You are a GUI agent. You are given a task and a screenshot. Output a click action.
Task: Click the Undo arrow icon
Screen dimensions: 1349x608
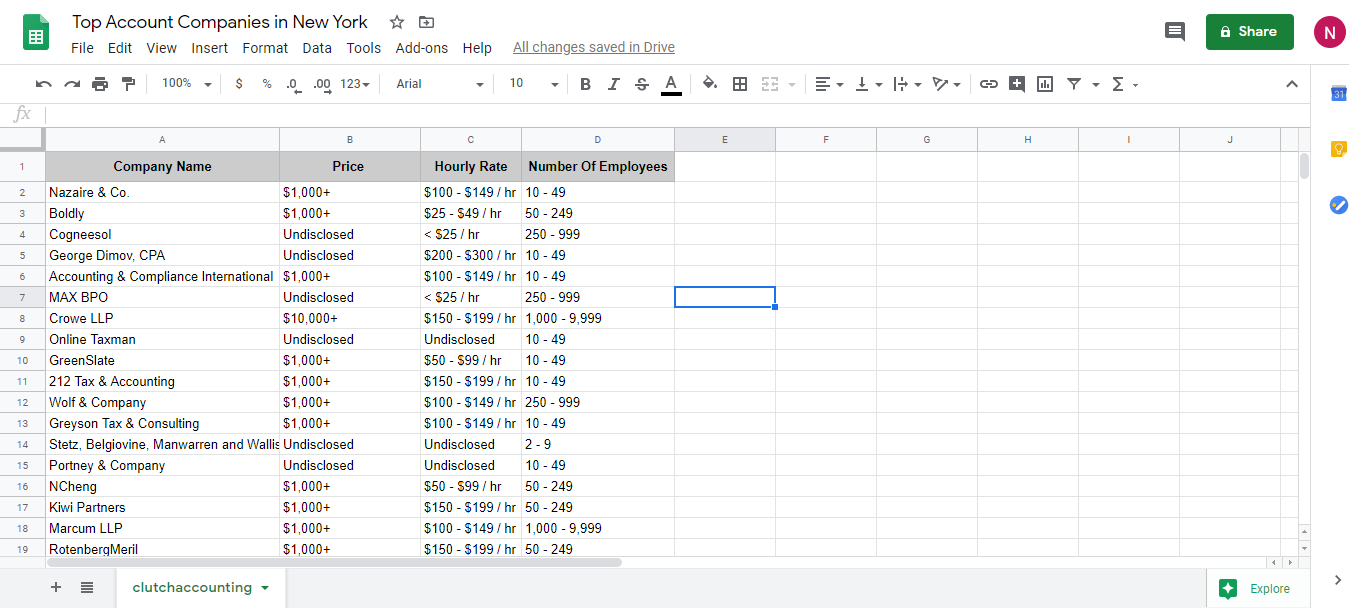point(44,84)
